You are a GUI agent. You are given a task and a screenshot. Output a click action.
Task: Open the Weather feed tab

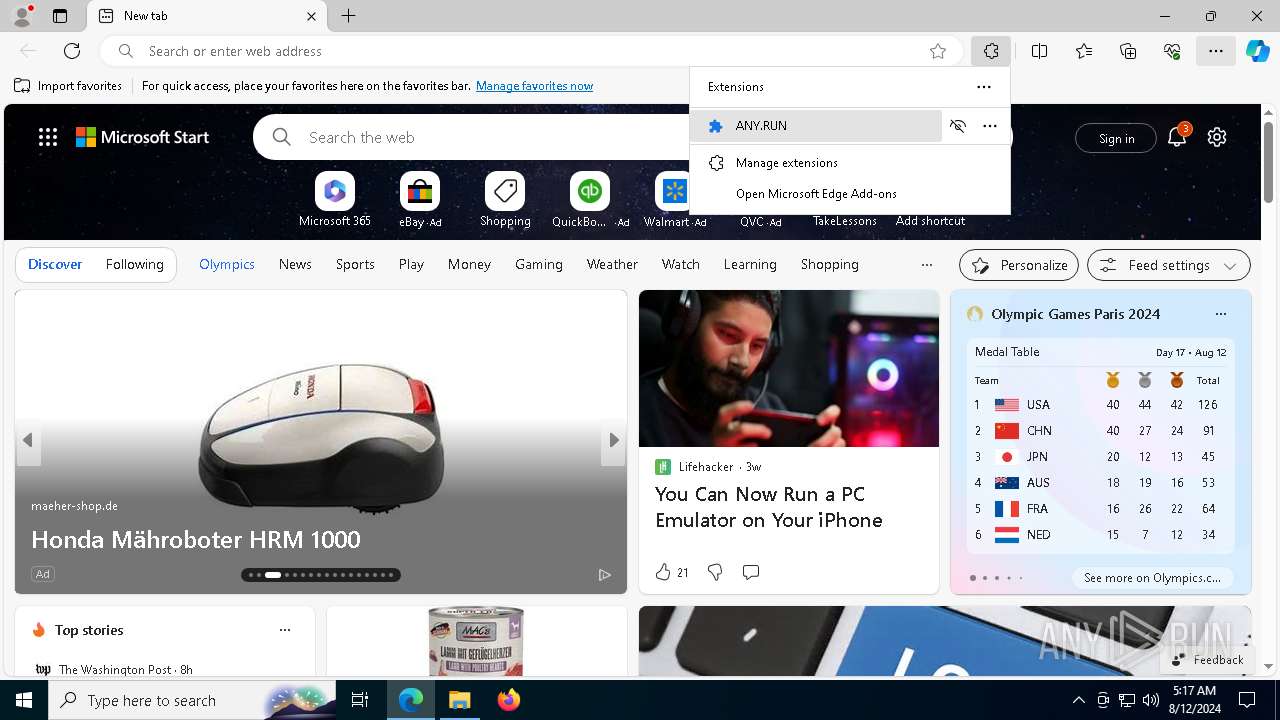(x=612, y=264)
